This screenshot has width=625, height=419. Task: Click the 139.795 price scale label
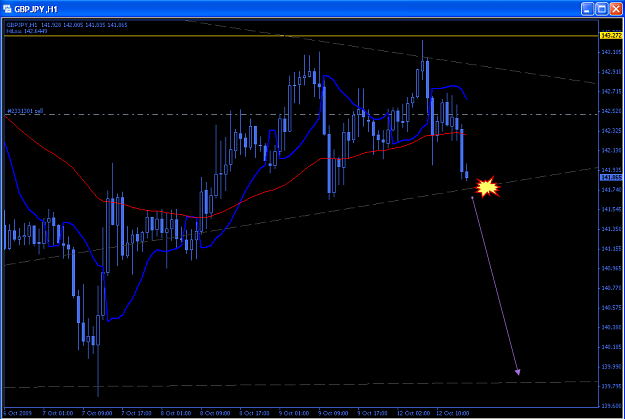(611, 386)
